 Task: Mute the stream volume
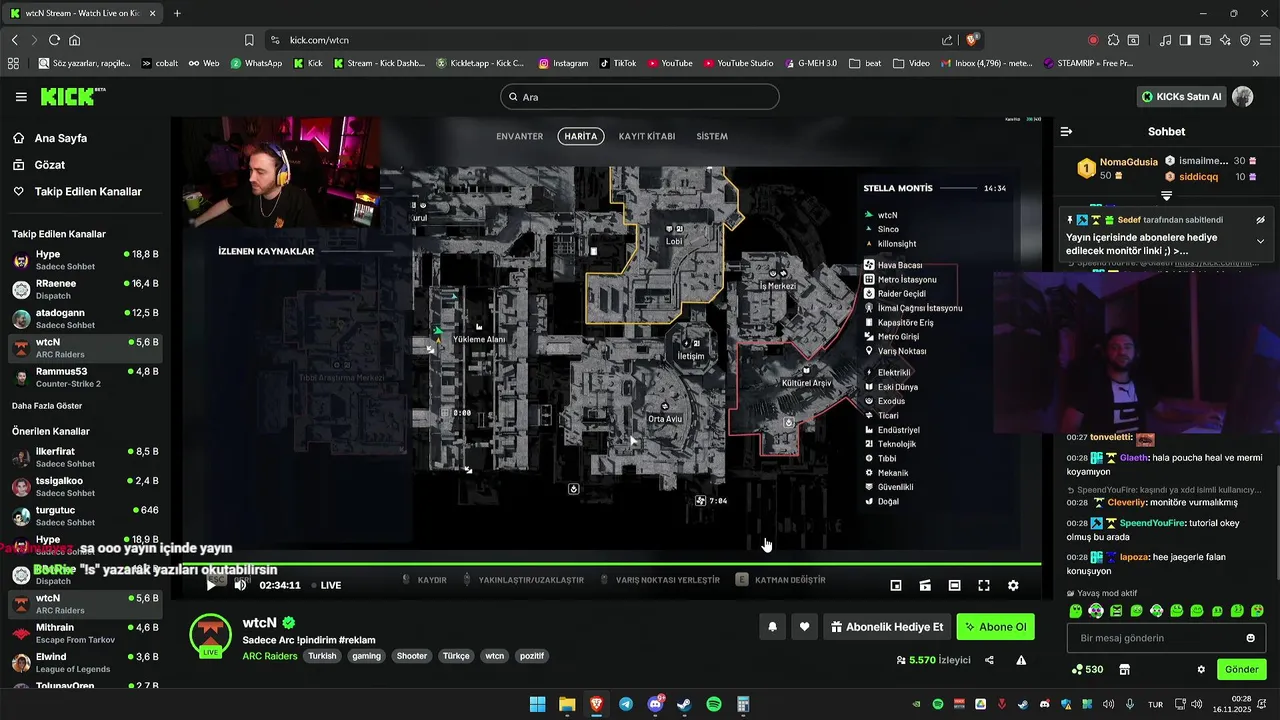tap(240, 585)
